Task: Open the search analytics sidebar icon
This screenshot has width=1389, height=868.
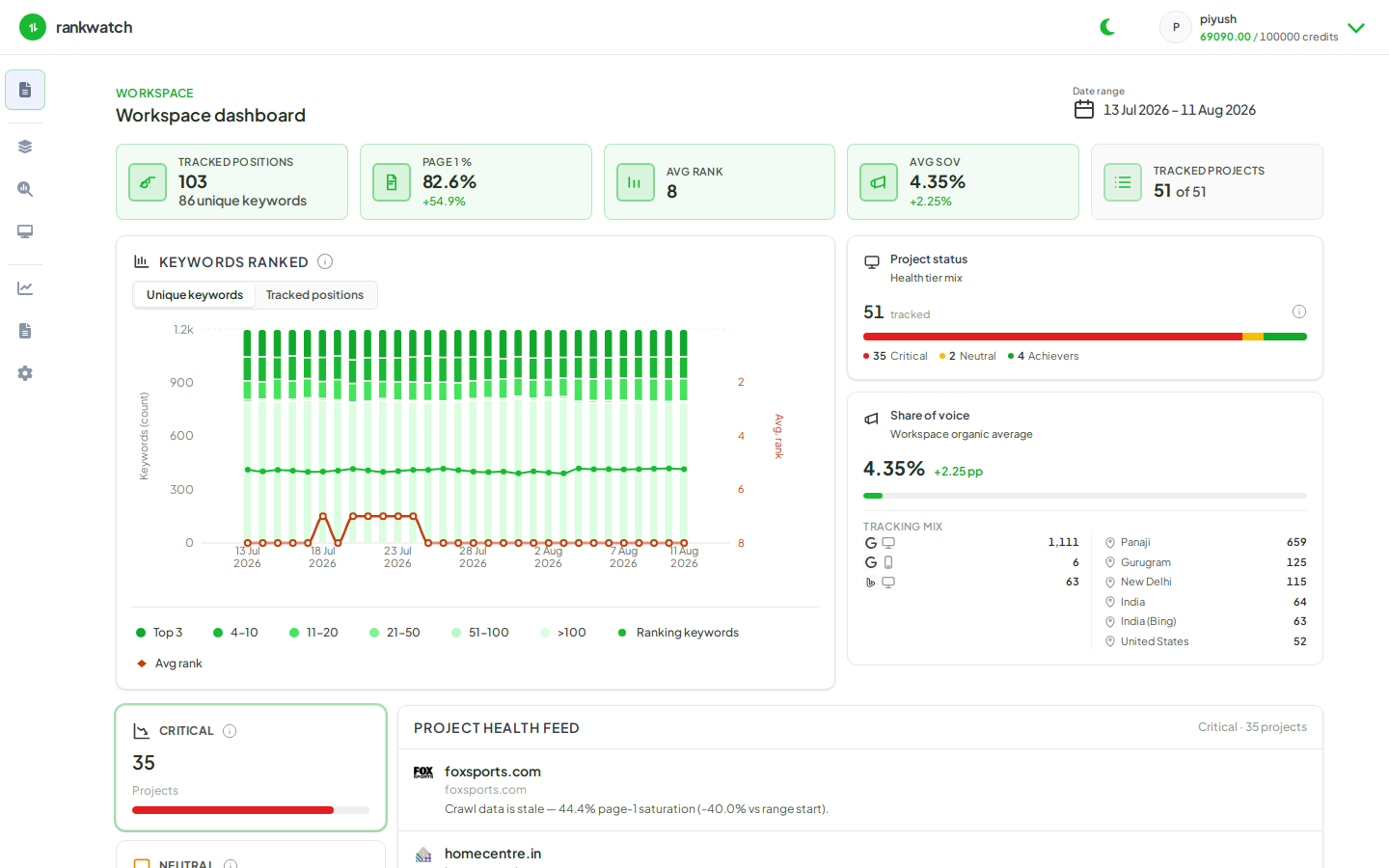Action: click(25, 189)
